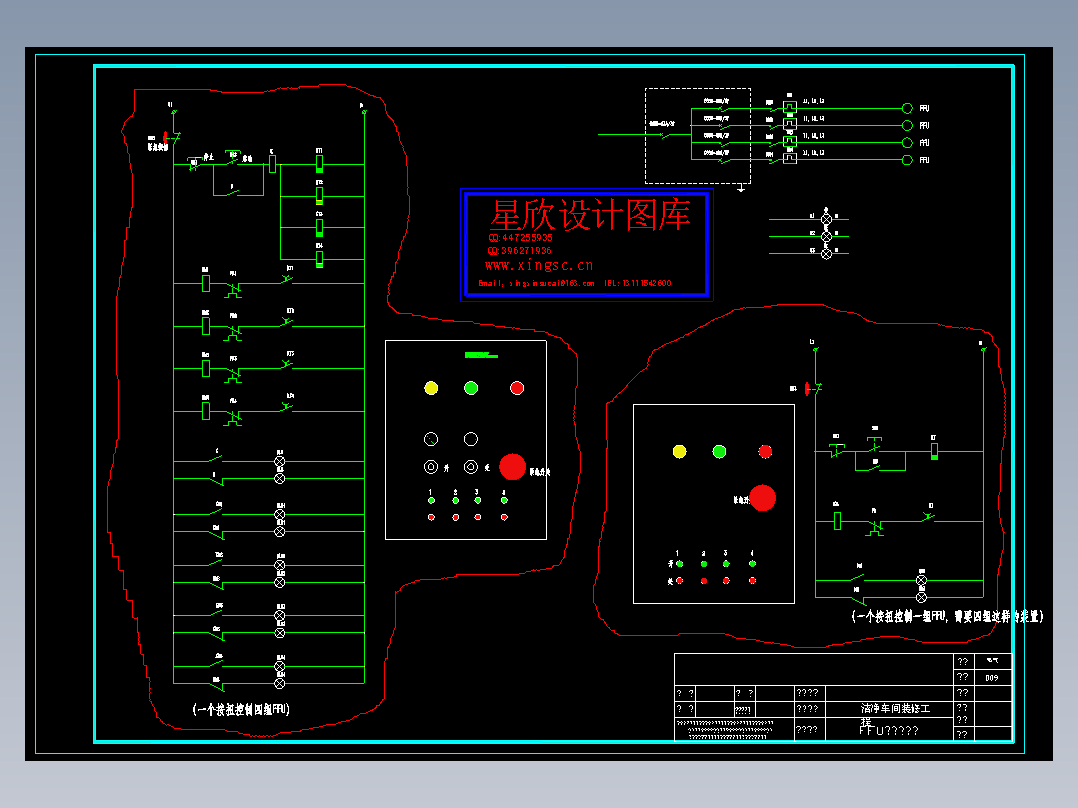Click the caption beginning "(一个按钮控制一组FFU"
This screenshot has height=808, width=1078.
tap(948, 617)
